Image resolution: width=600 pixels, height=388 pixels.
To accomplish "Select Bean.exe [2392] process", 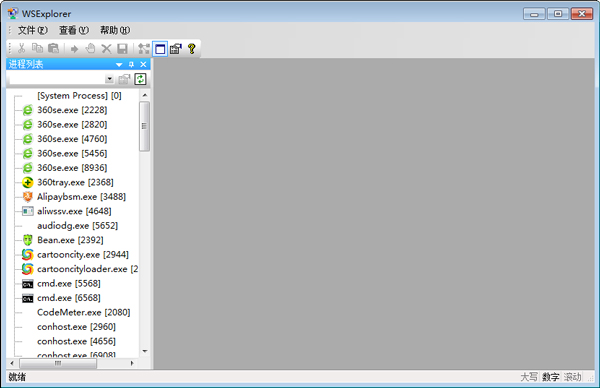I will (x=70, y=240).
